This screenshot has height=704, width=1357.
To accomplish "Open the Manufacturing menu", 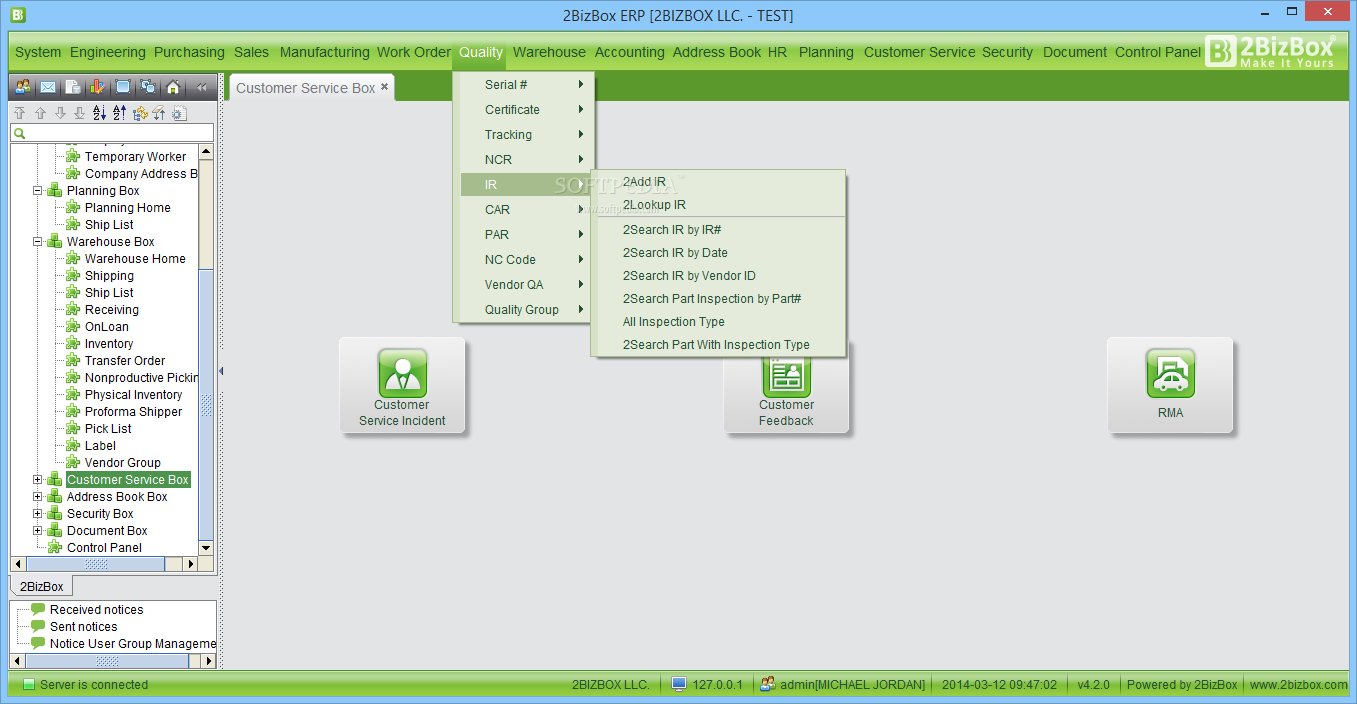I will pyautogui.click(x=324, y=52).
